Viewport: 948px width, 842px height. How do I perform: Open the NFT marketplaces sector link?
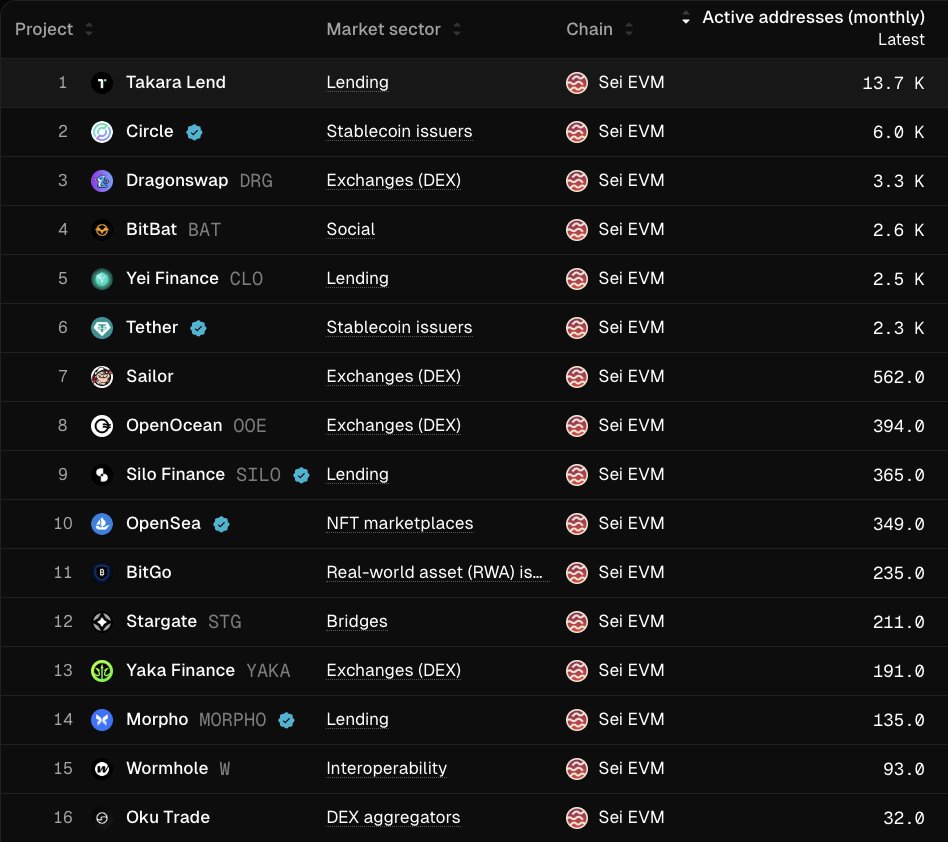pyautogui.click(x=400, y=523)
